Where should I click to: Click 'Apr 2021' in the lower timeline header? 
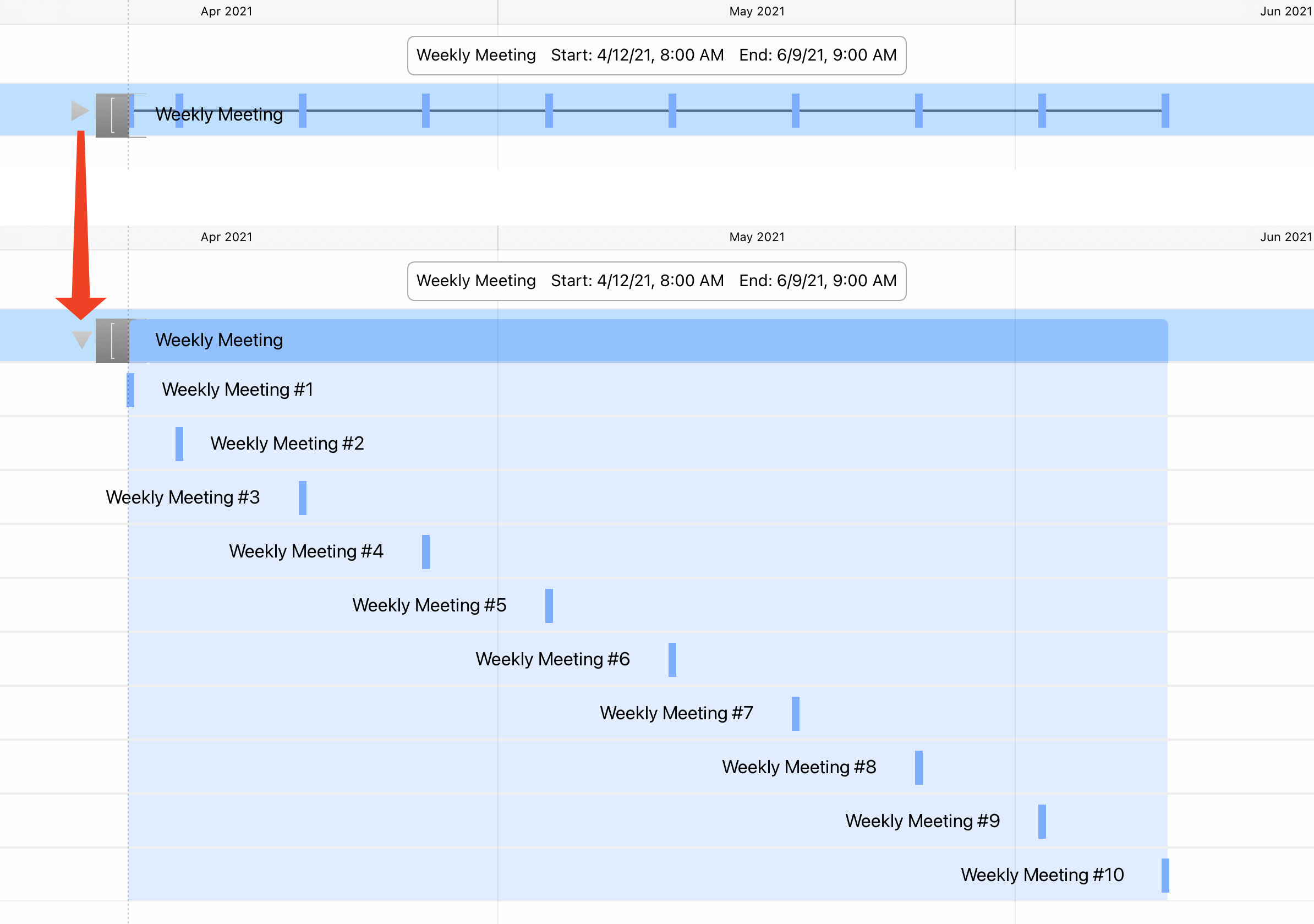tap(227, 237)
